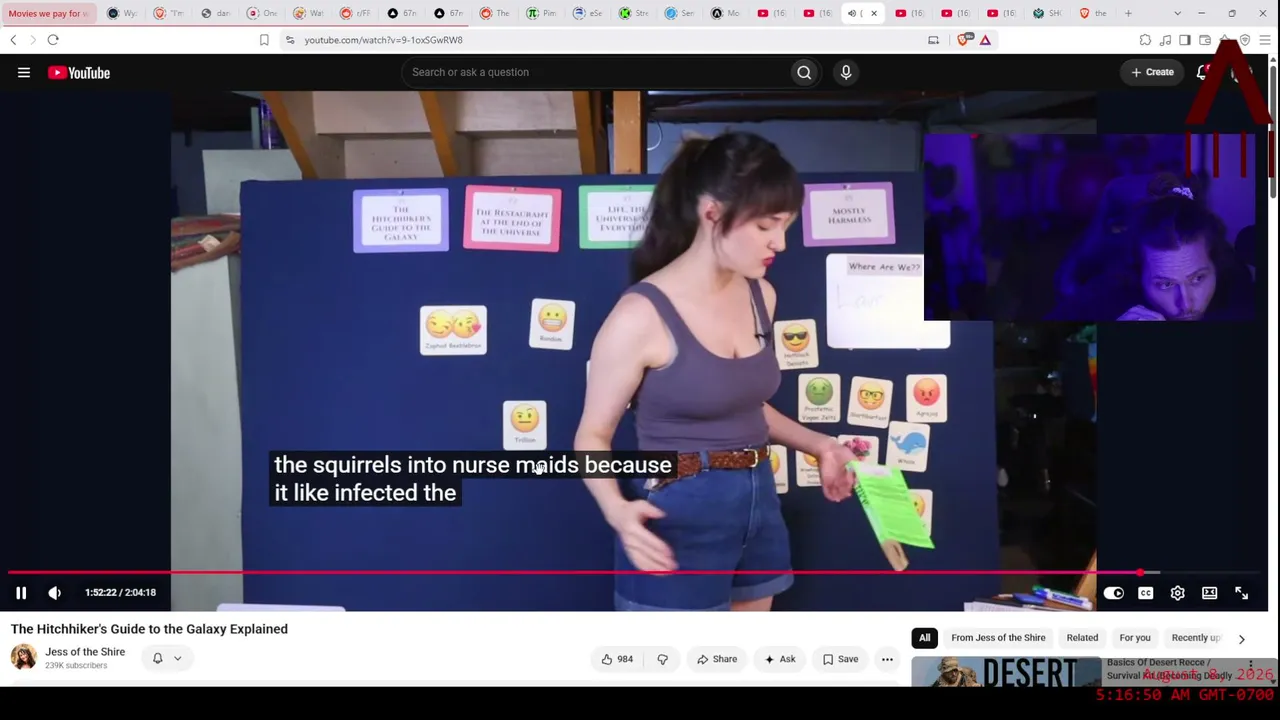Open the Brave Shields lion icon
Screen dimensions: 1280x720
[x=963, y=40]
